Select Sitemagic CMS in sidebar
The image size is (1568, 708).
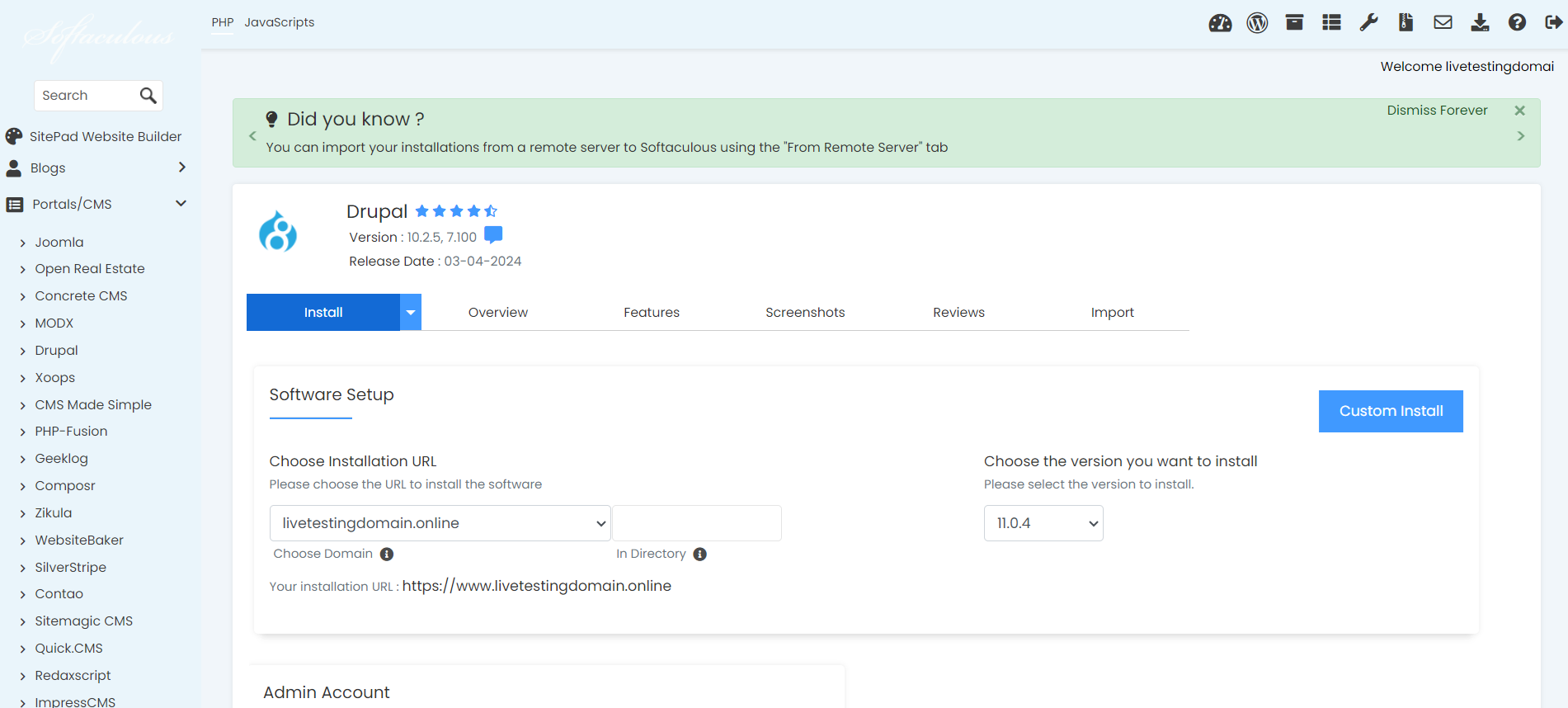coord(83,621)
